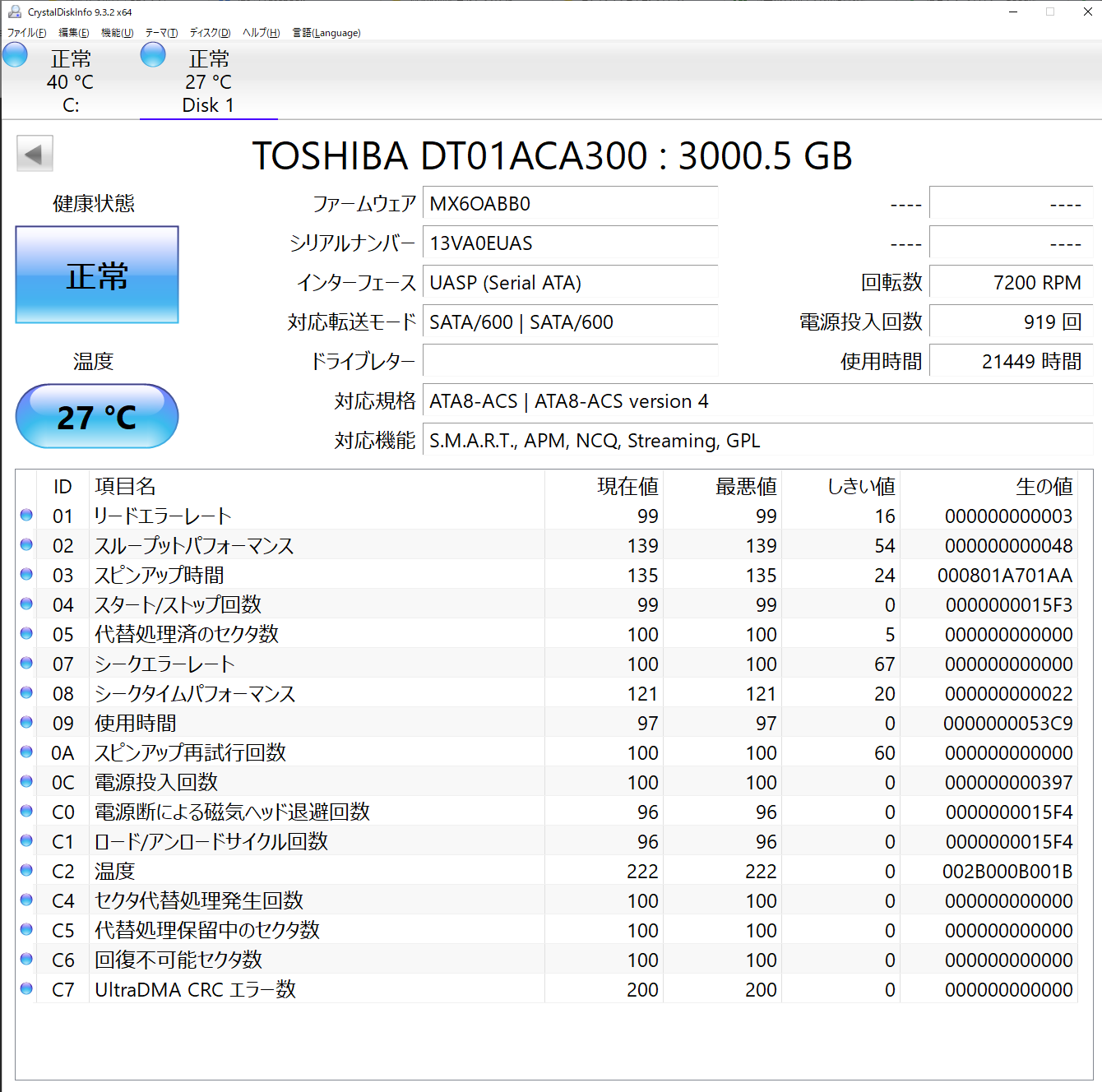Viewport: 1102px width, 1092px height.
Task: Click the 正常 health status button
Action: [x=97, y=275]
